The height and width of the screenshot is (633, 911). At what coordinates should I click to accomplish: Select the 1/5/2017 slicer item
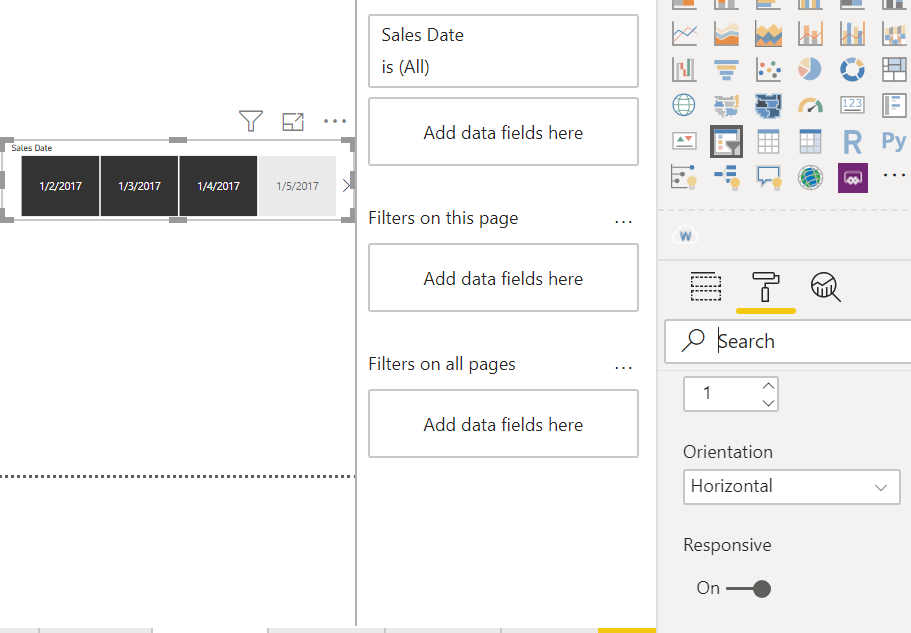(297, 186)
